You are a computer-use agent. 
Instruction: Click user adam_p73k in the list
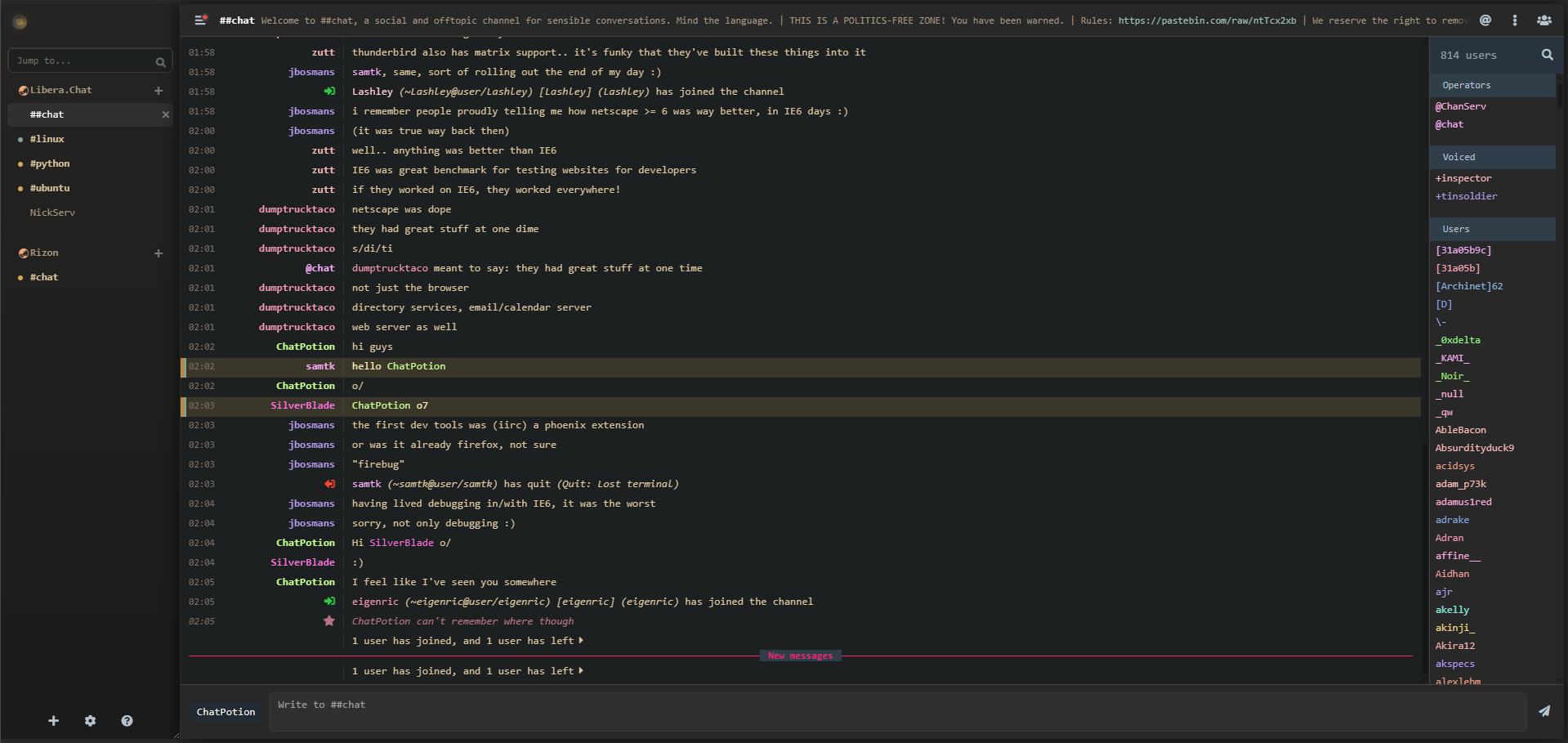(1461, 484)
